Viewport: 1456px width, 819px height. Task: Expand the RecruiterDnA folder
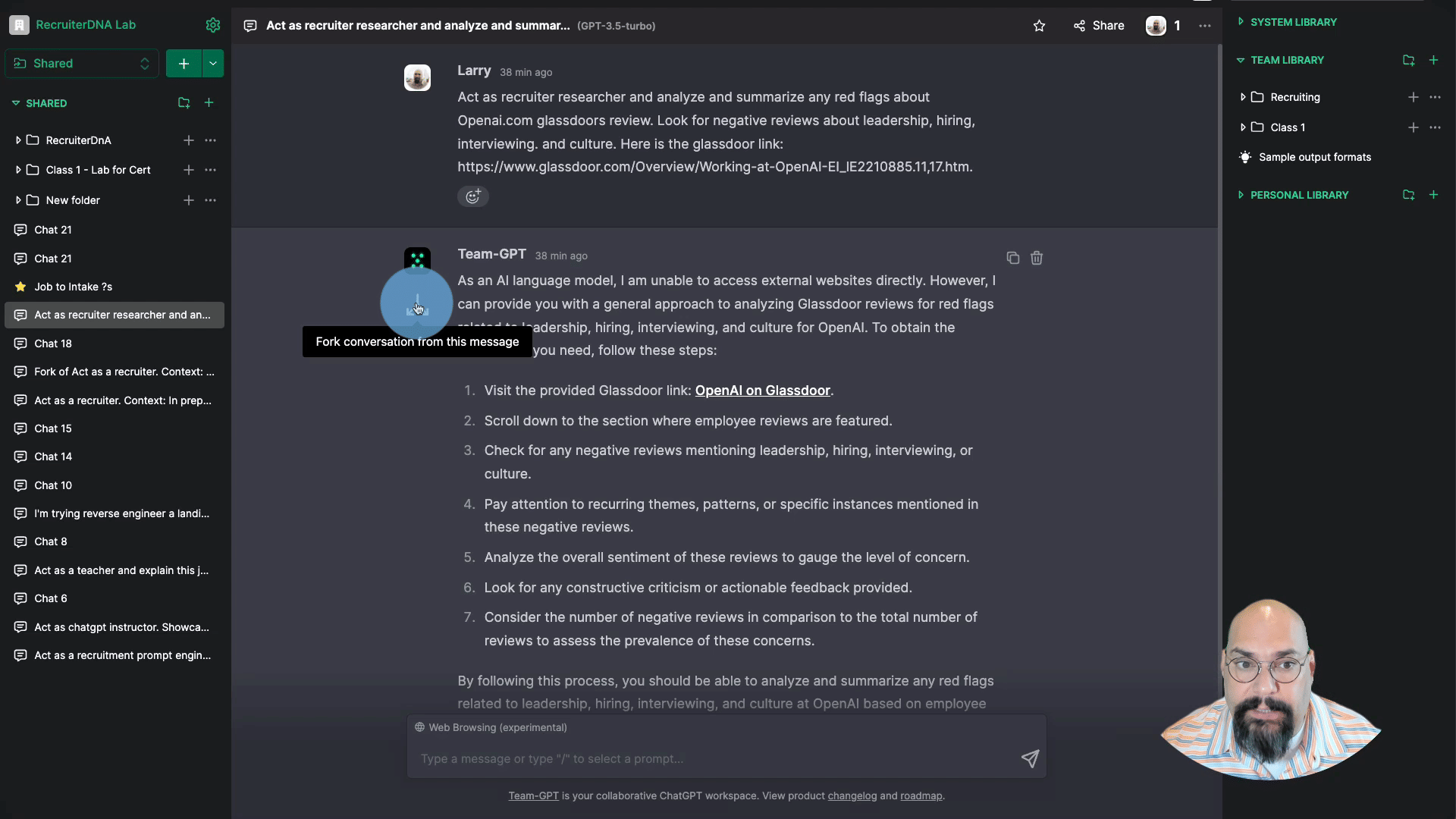click(x=18, y=140)
